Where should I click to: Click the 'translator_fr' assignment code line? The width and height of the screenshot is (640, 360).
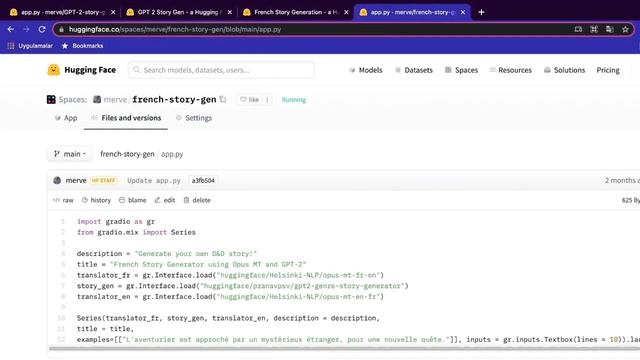coord(230,275)
